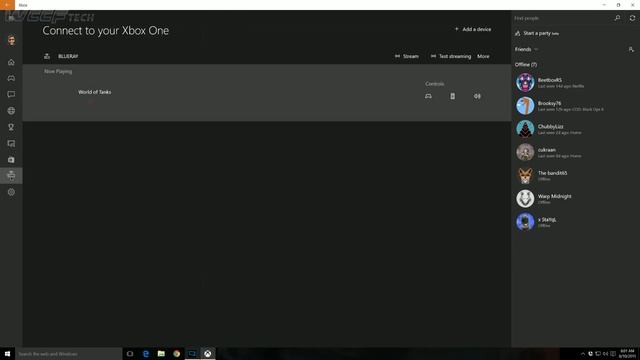Open the Windows Start button
Image resolution: width=640 pixels, height=360 pixels.
tap(7, 354)
